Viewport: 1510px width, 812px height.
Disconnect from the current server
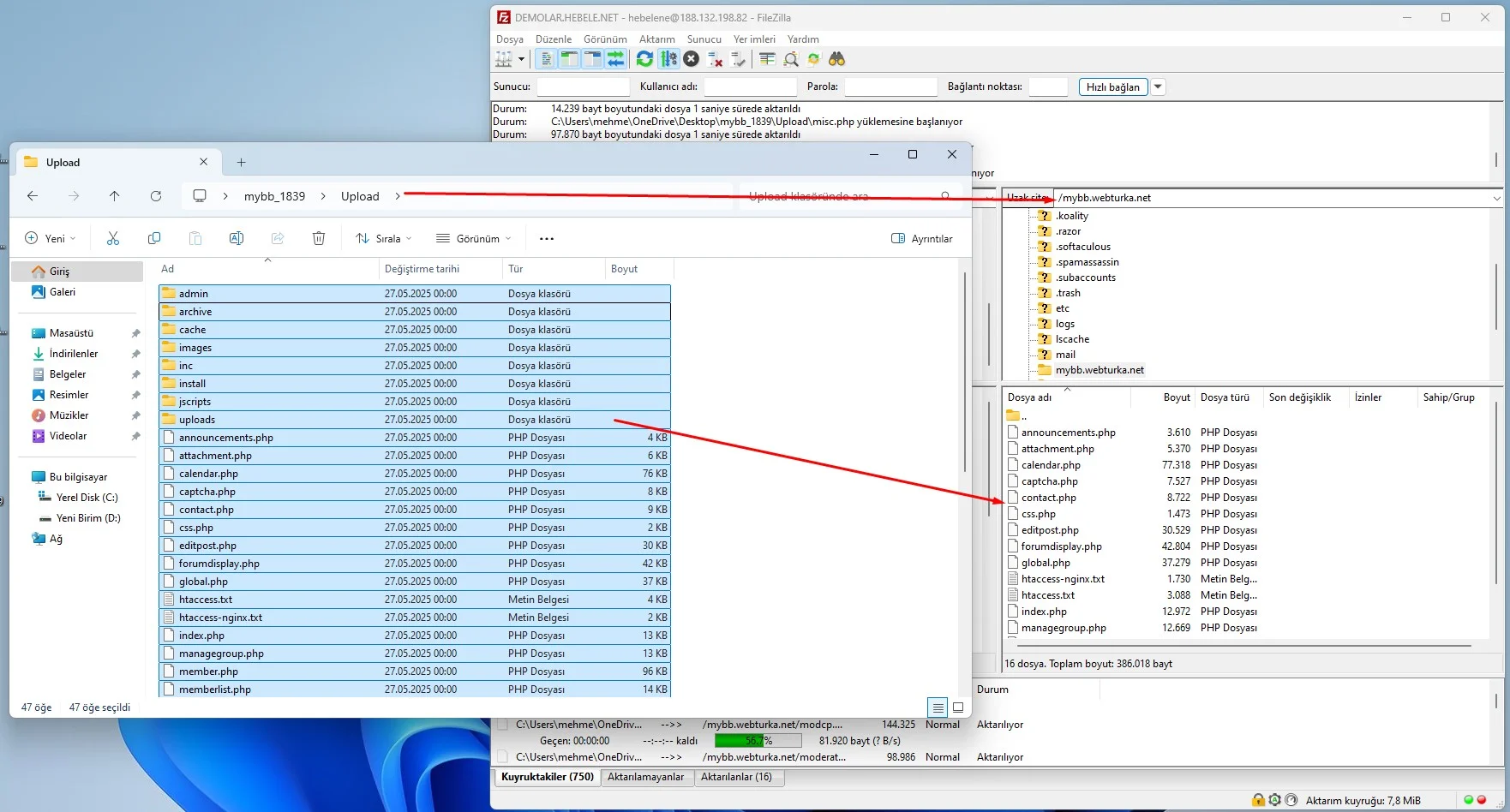tap(715, 59)
